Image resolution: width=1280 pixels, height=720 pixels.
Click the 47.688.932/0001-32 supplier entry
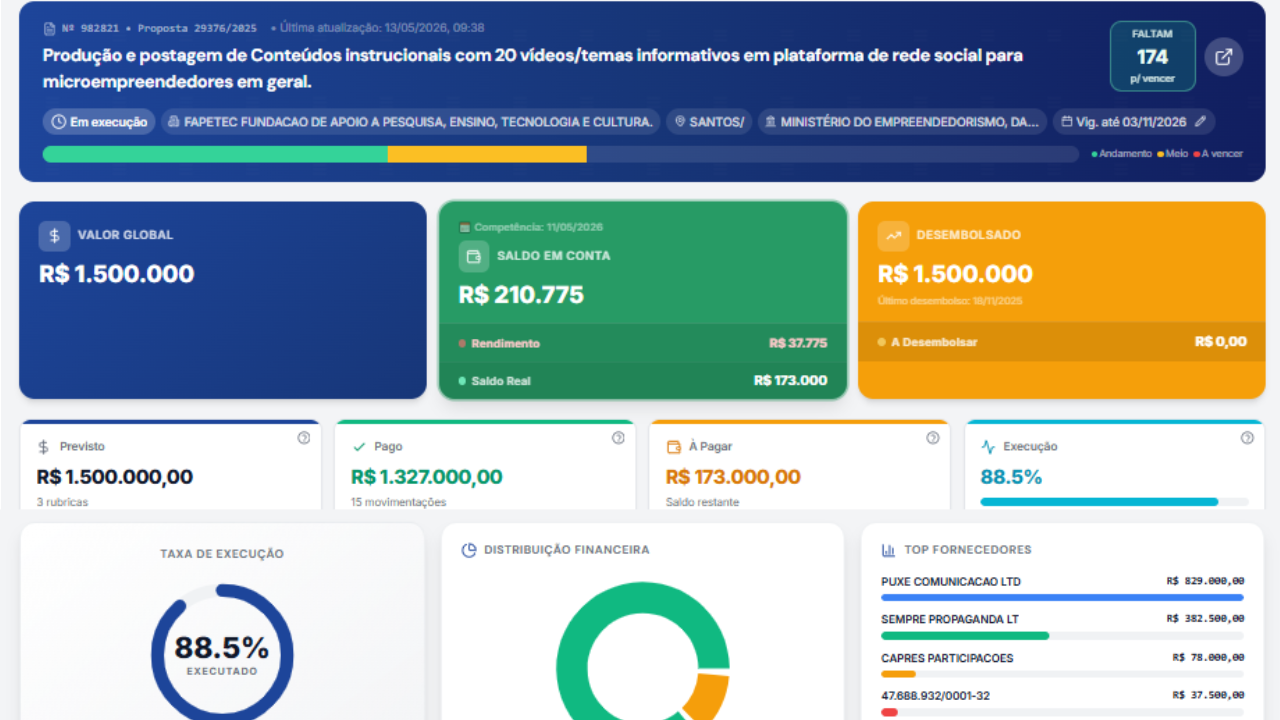click(x=935, y=696)
